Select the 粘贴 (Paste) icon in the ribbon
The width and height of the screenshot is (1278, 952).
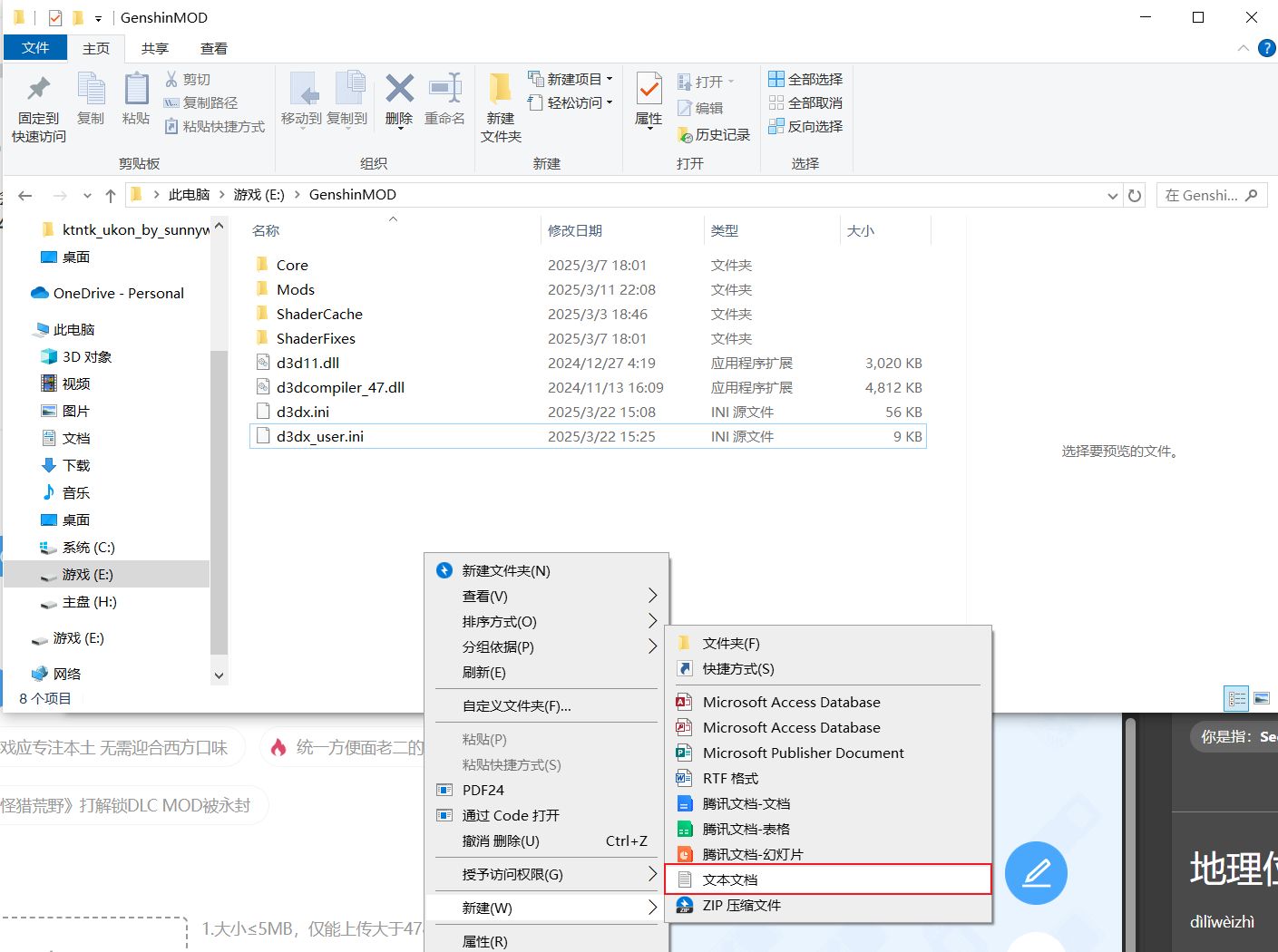pos(135,100)
